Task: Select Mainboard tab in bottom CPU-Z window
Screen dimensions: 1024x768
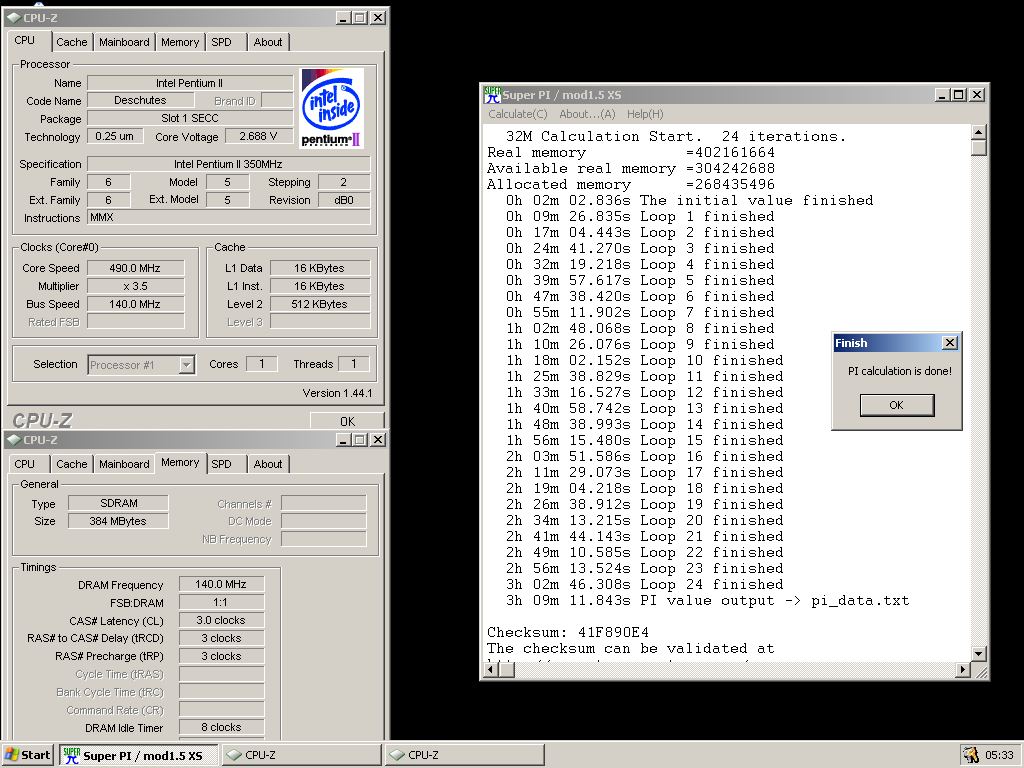Action: pos(124,464)
